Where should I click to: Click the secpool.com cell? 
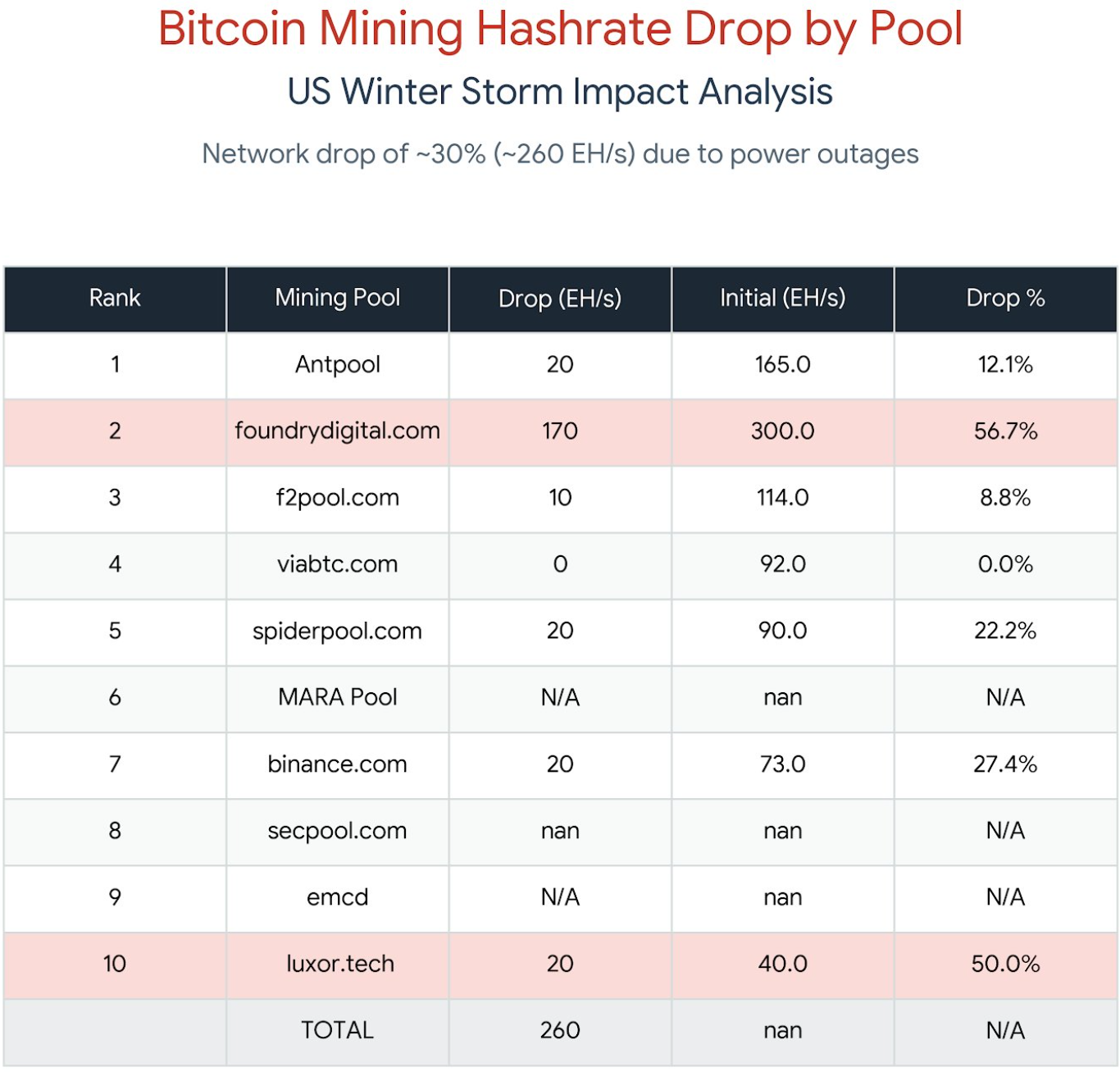click(337, 831)
